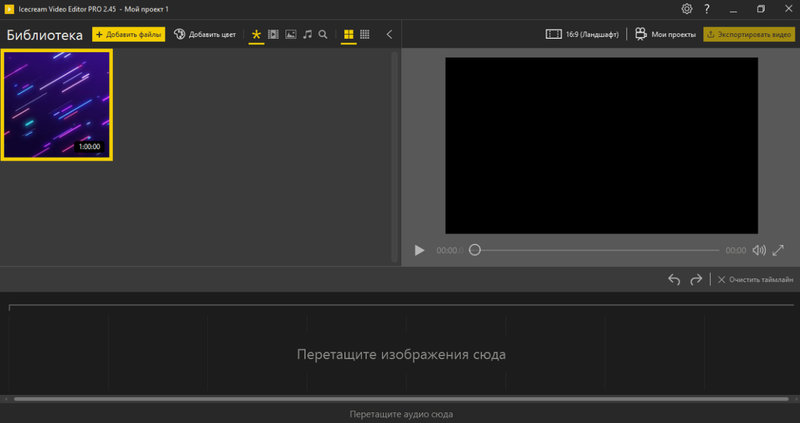800x423 pixels.
Task: Click the preview seek slider handle
Action: pyautogui.click(x=474, y=250)
